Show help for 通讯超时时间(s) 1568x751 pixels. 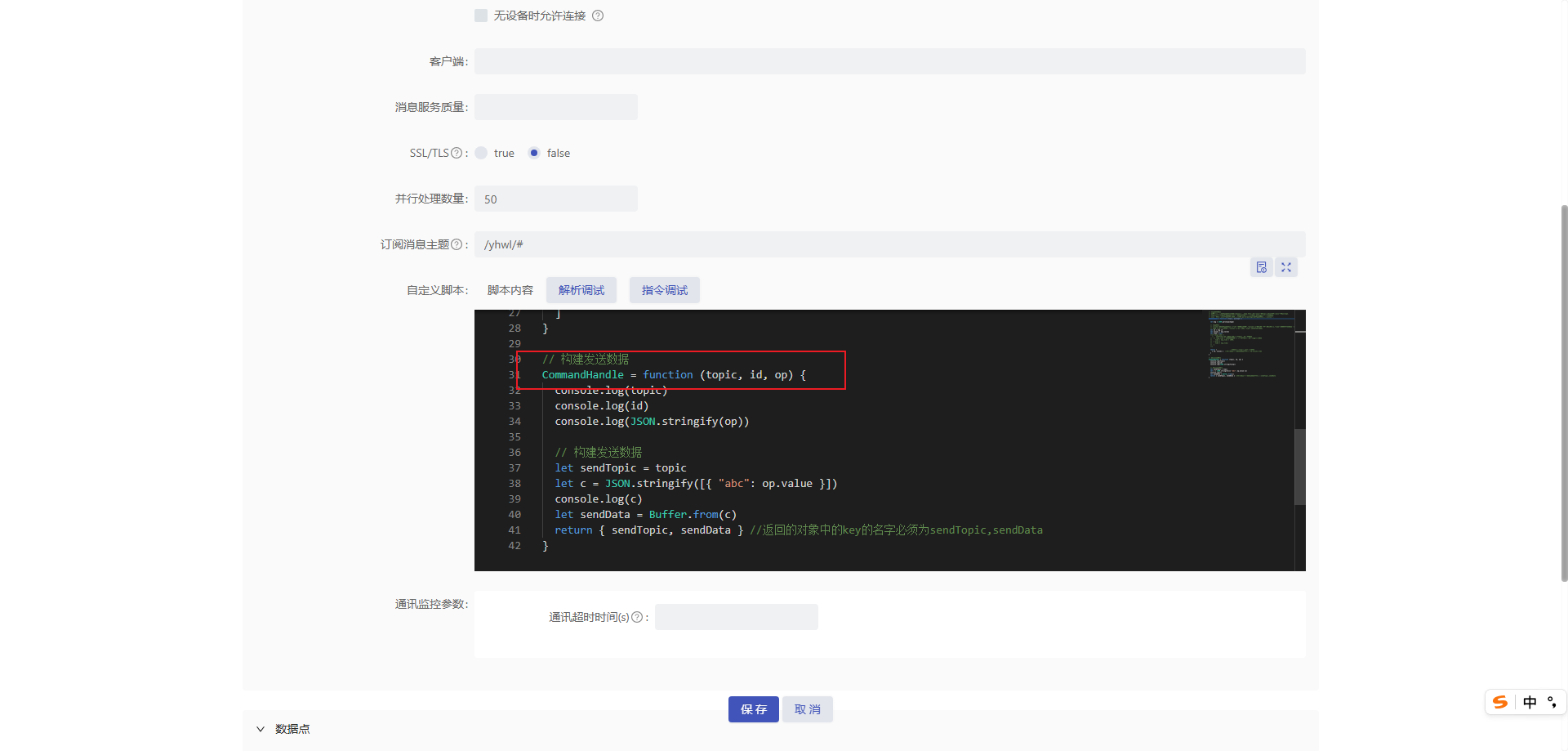tap(637, 617)
